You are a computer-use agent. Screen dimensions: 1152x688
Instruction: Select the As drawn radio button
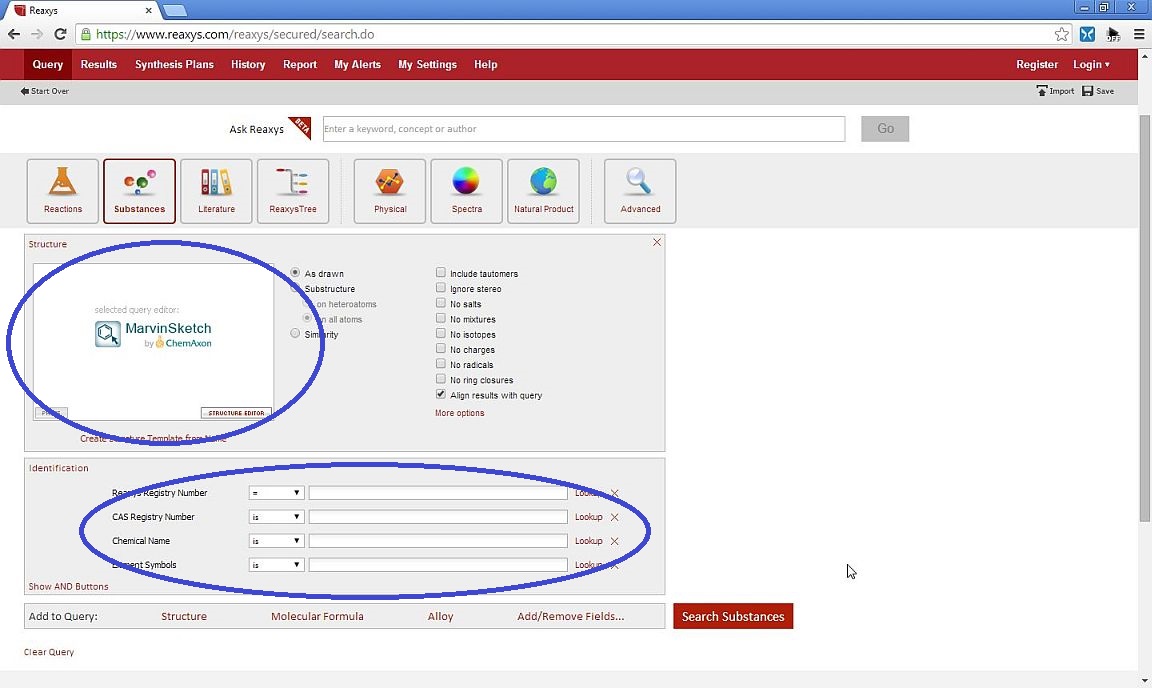[295, 273]
